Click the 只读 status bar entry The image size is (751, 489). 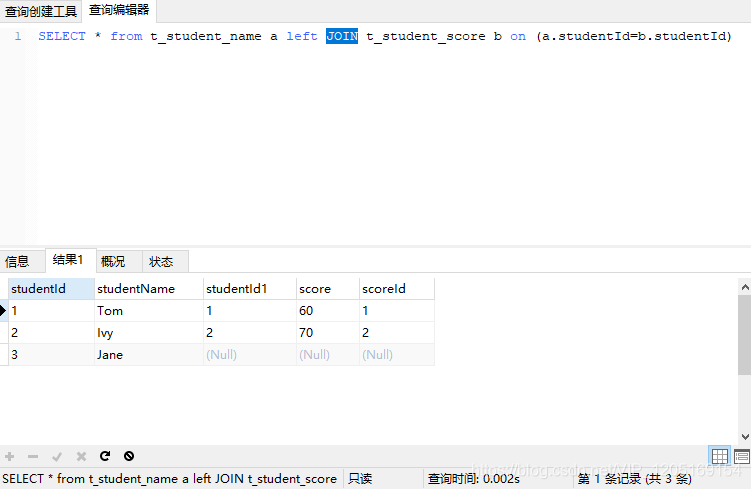[x=360, y=478]
